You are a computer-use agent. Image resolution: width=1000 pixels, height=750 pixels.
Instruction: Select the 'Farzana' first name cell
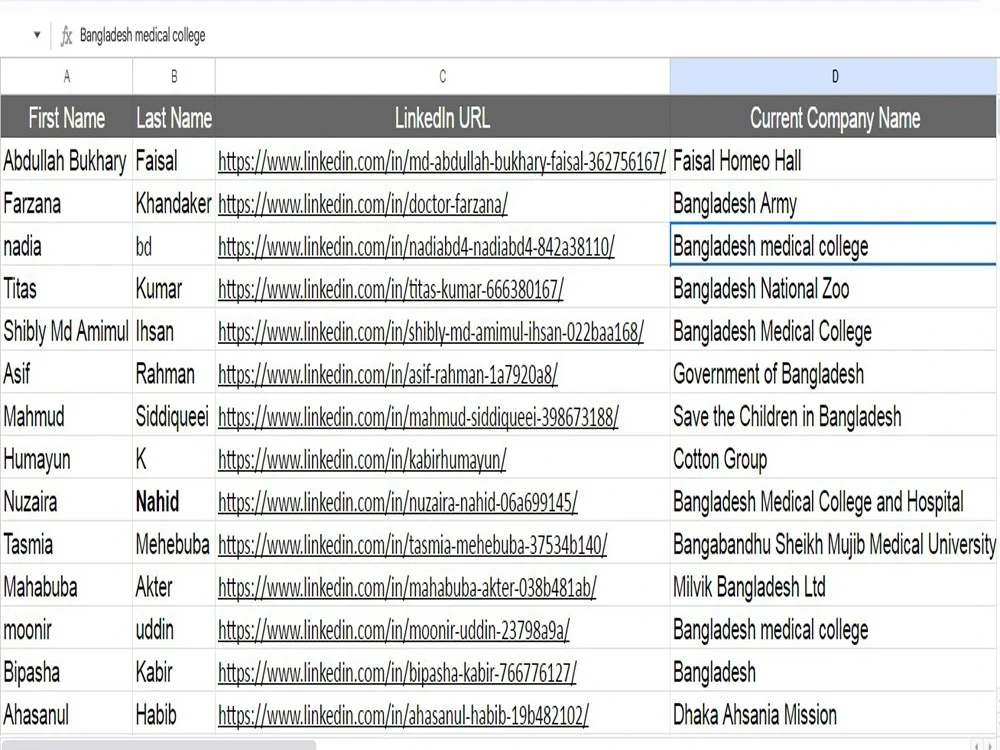66,203
